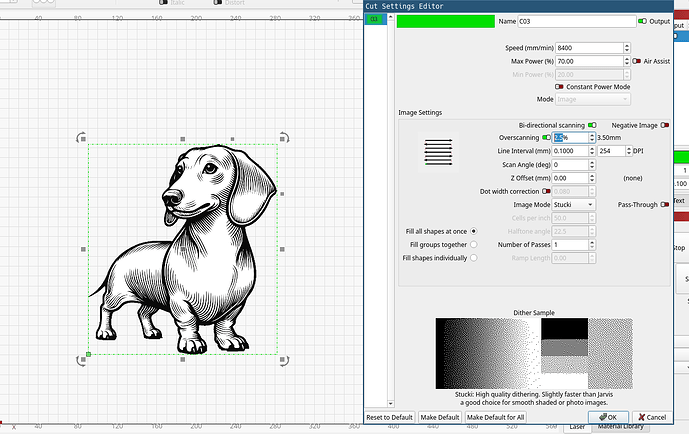Image resolution: width=689 pixels, height=434 pixels.
Task: Click the left-middle resize handle
Action: click(x=83, y=249)
